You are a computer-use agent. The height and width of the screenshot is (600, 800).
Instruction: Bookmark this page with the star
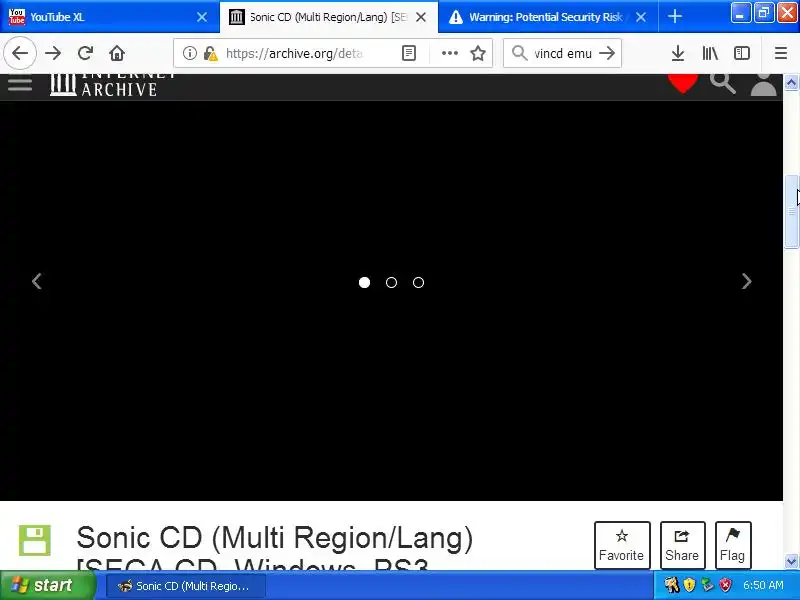tap(478, 53)
